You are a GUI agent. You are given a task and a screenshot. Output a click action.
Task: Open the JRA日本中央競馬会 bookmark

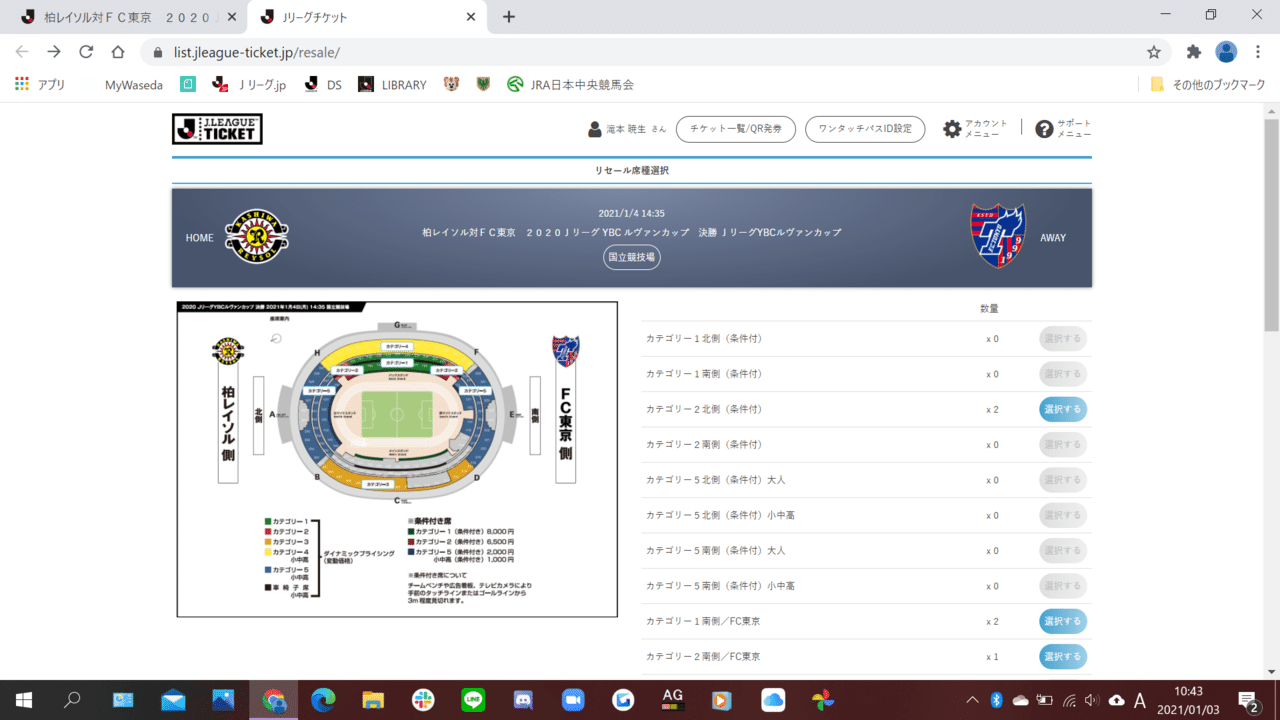coord(571,85)
